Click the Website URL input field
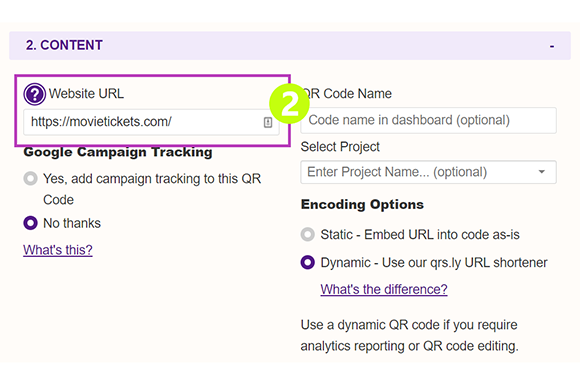580x383 pixels. [x=151, y=122]
